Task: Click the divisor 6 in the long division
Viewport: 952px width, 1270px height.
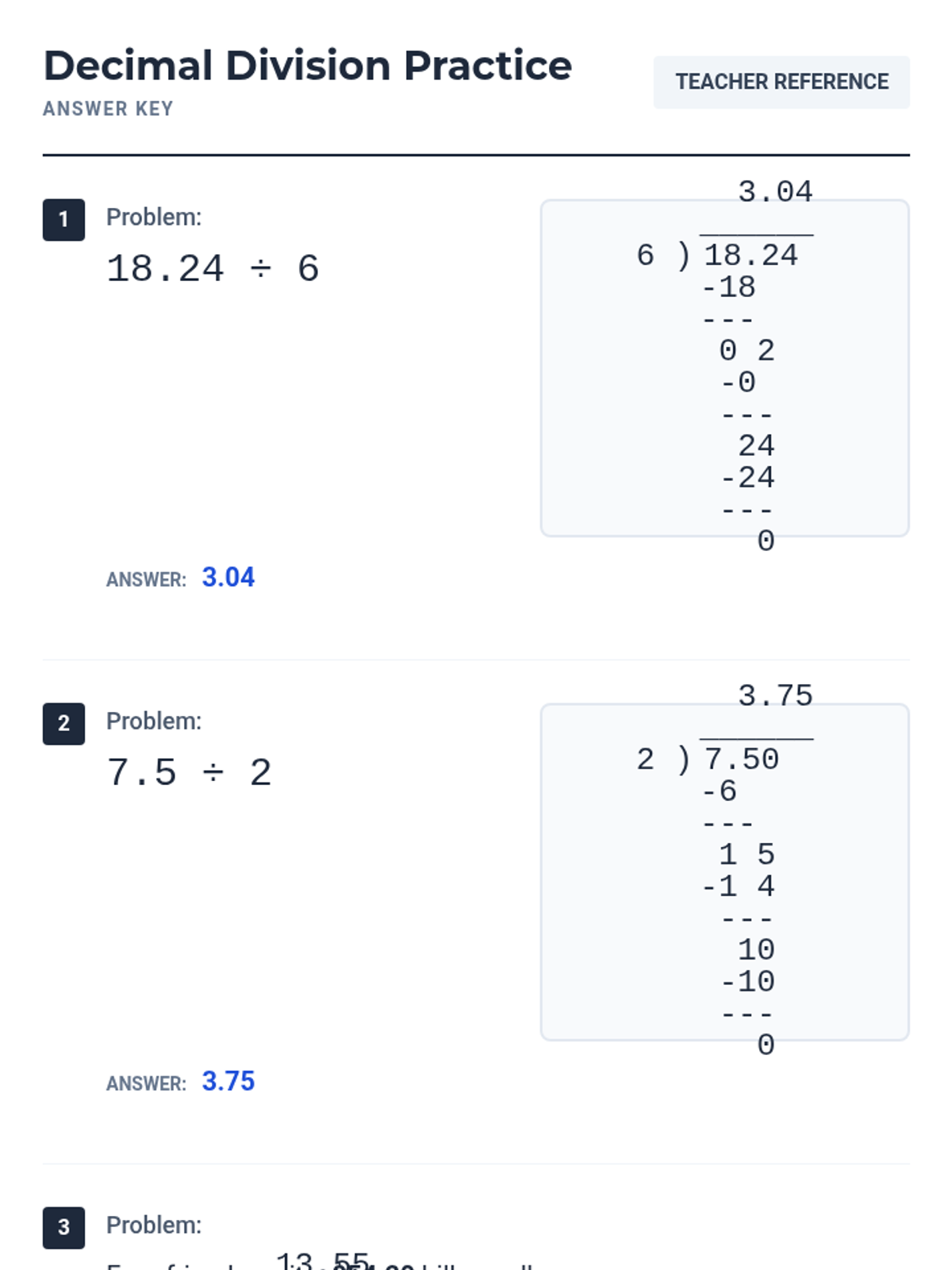Action: pyautogui.click(x=645, y=256)
